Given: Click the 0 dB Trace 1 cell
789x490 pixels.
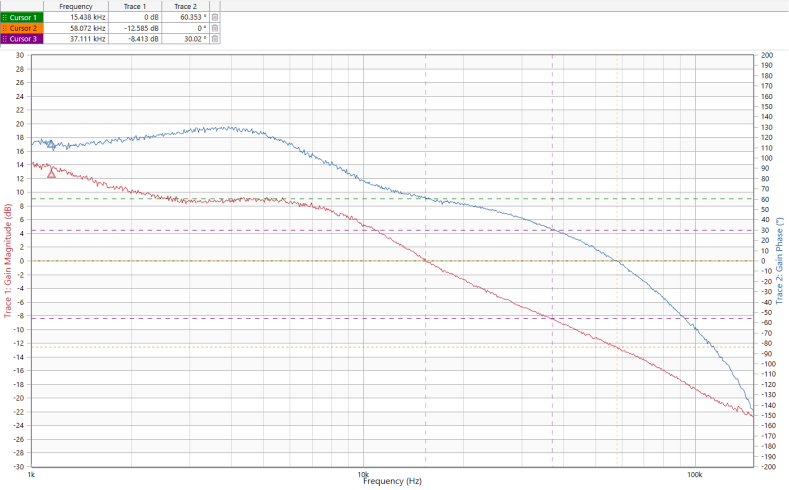Looking at the screenshot, I should tap(135, 17).
